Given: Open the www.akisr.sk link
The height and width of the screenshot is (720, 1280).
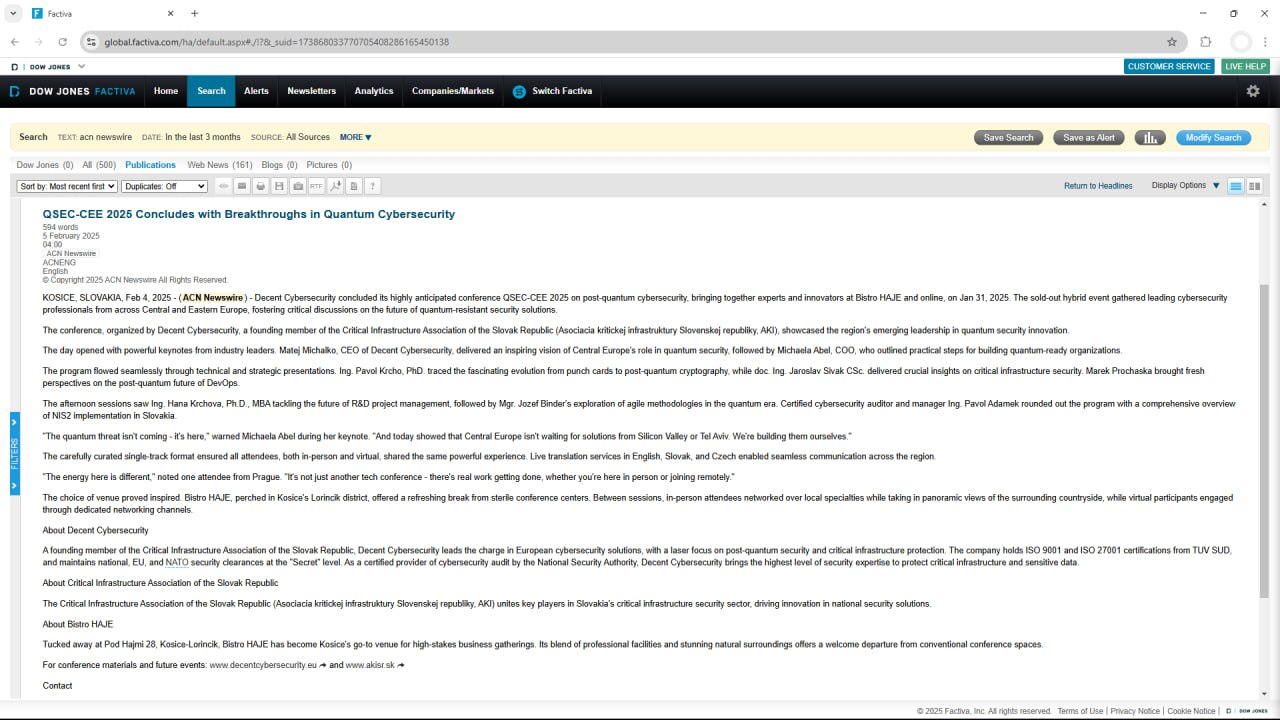Looking at the screenshot, I should pos(370,665).
